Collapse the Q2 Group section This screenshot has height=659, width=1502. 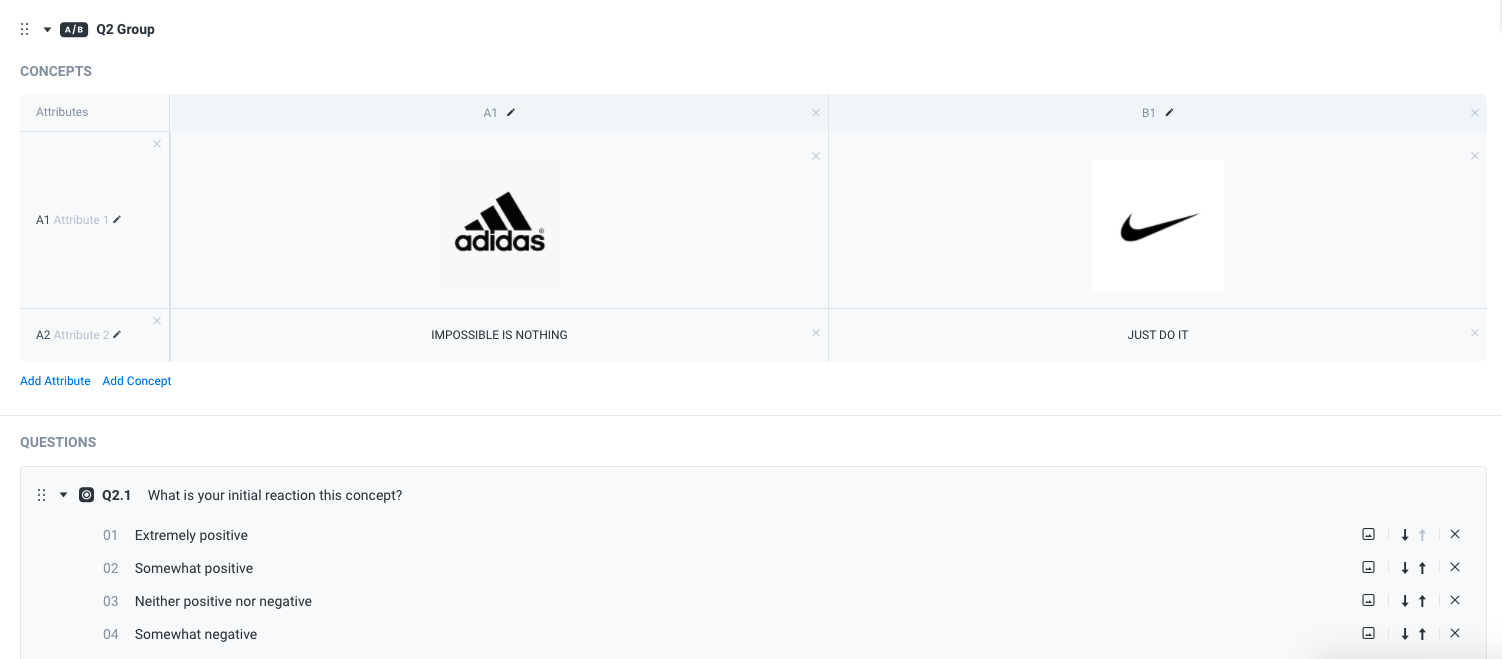click(47, 30)
